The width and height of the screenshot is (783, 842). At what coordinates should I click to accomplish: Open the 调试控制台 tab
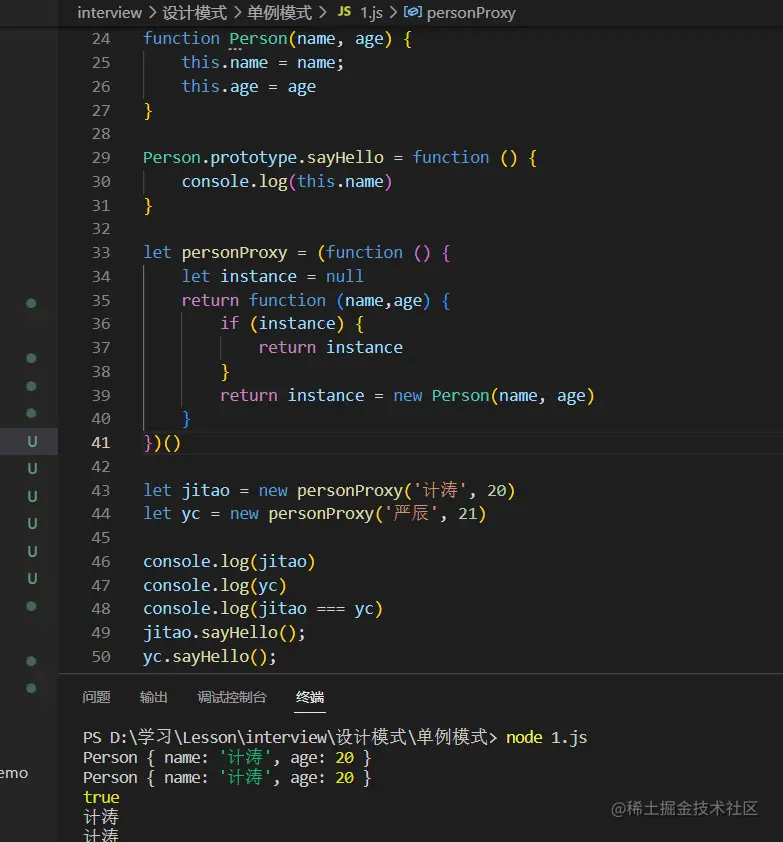pos(231,697)
